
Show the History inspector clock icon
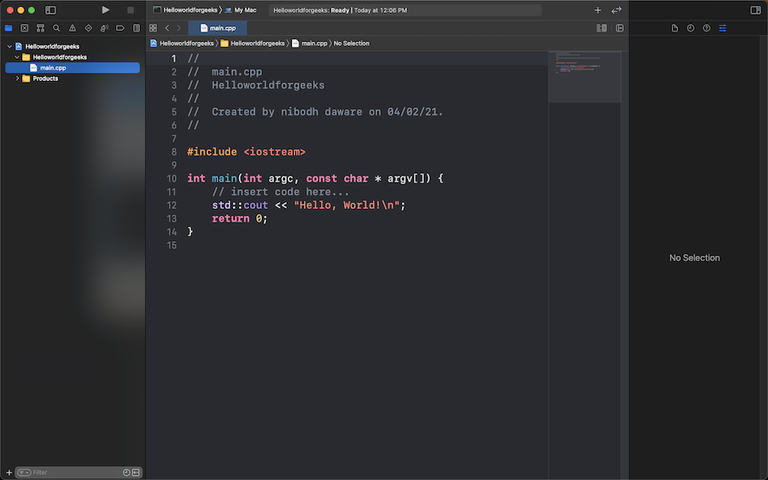[691, 28]
